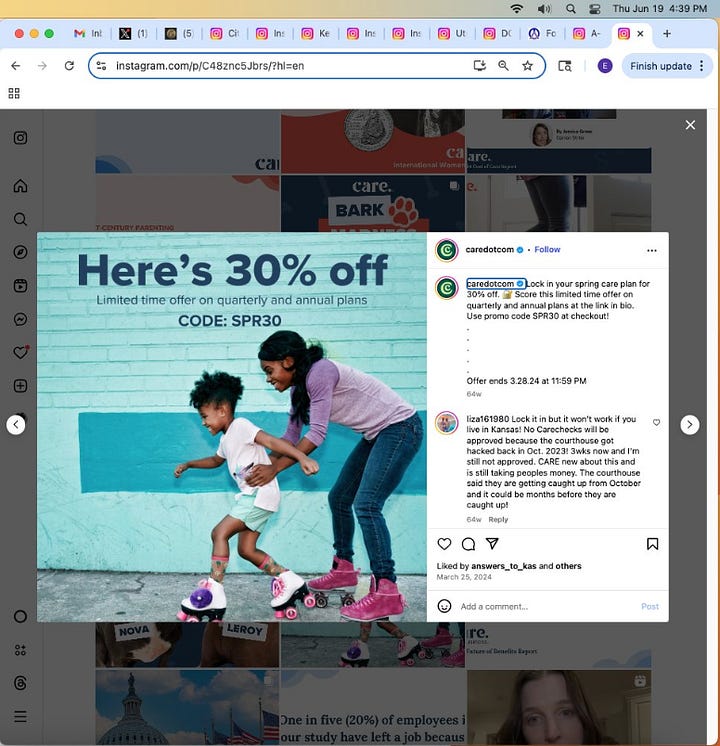This screenshot has width=720, height=746.
Task: Open post options three-dot menu
Action: click(651, 250)
